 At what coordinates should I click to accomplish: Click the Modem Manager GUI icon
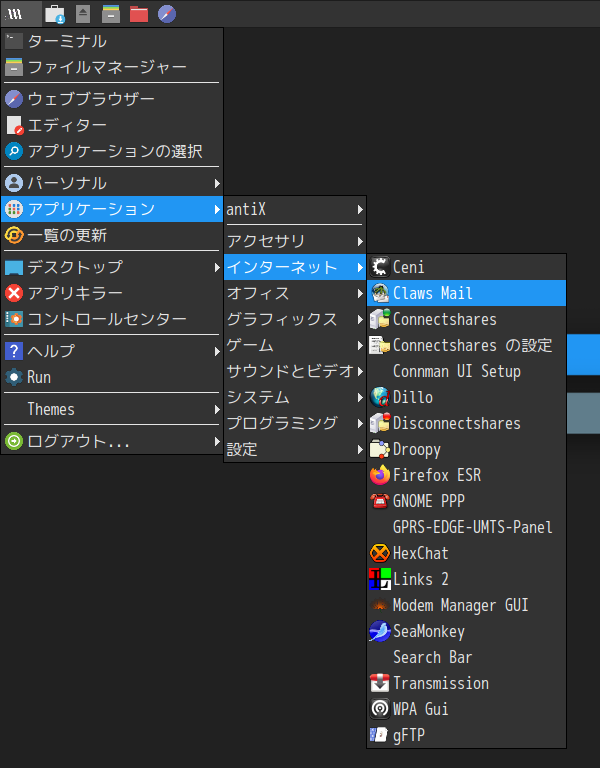pyautogui.click(x=380, y=605)
